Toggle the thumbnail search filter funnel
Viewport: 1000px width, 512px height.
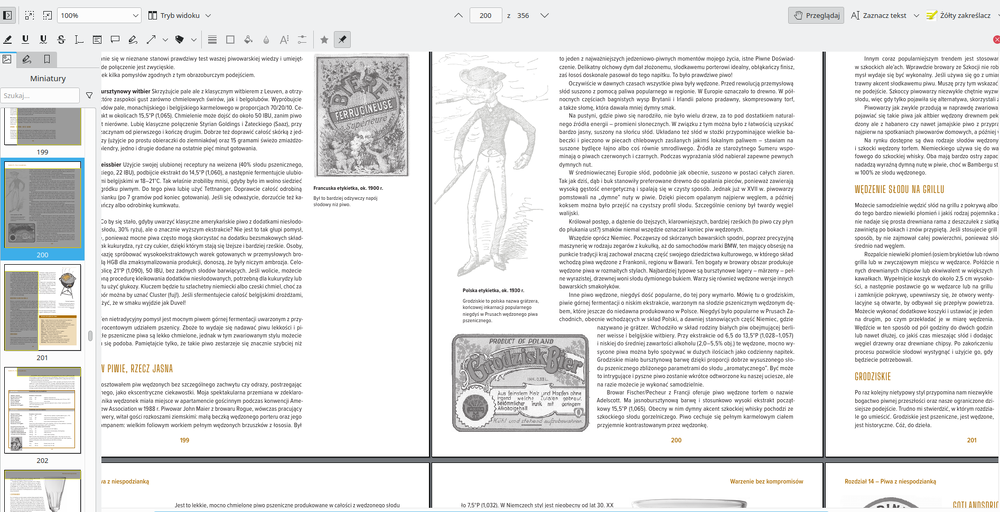click(88, 96)
